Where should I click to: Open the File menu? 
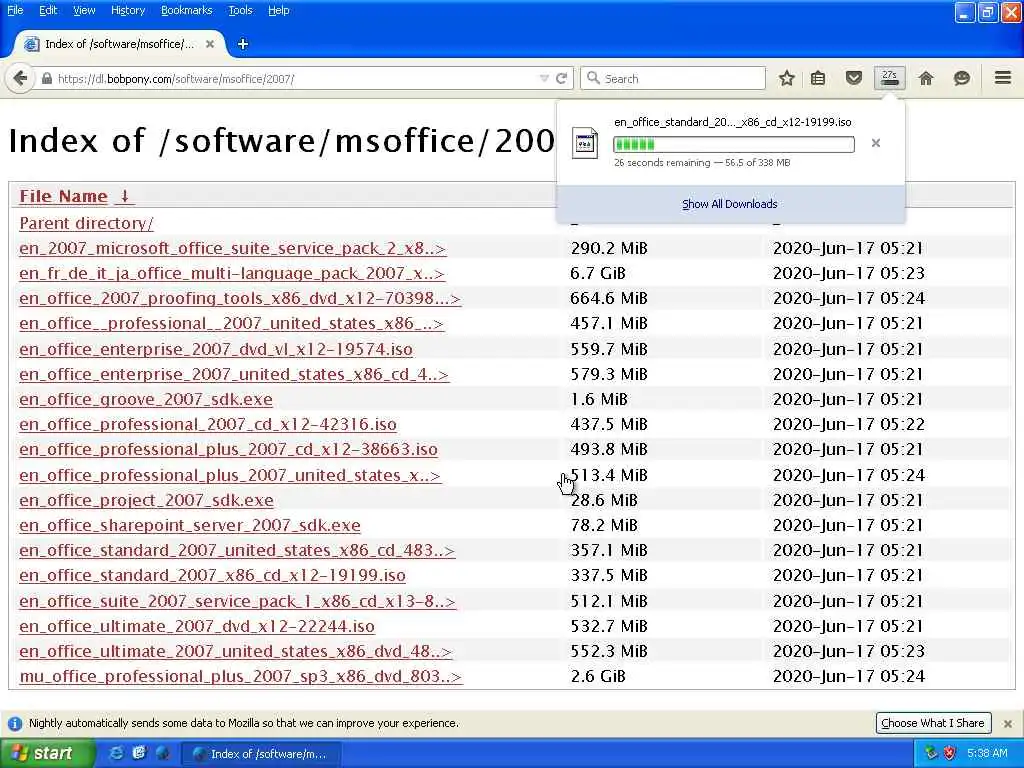(x=15, y=10)
